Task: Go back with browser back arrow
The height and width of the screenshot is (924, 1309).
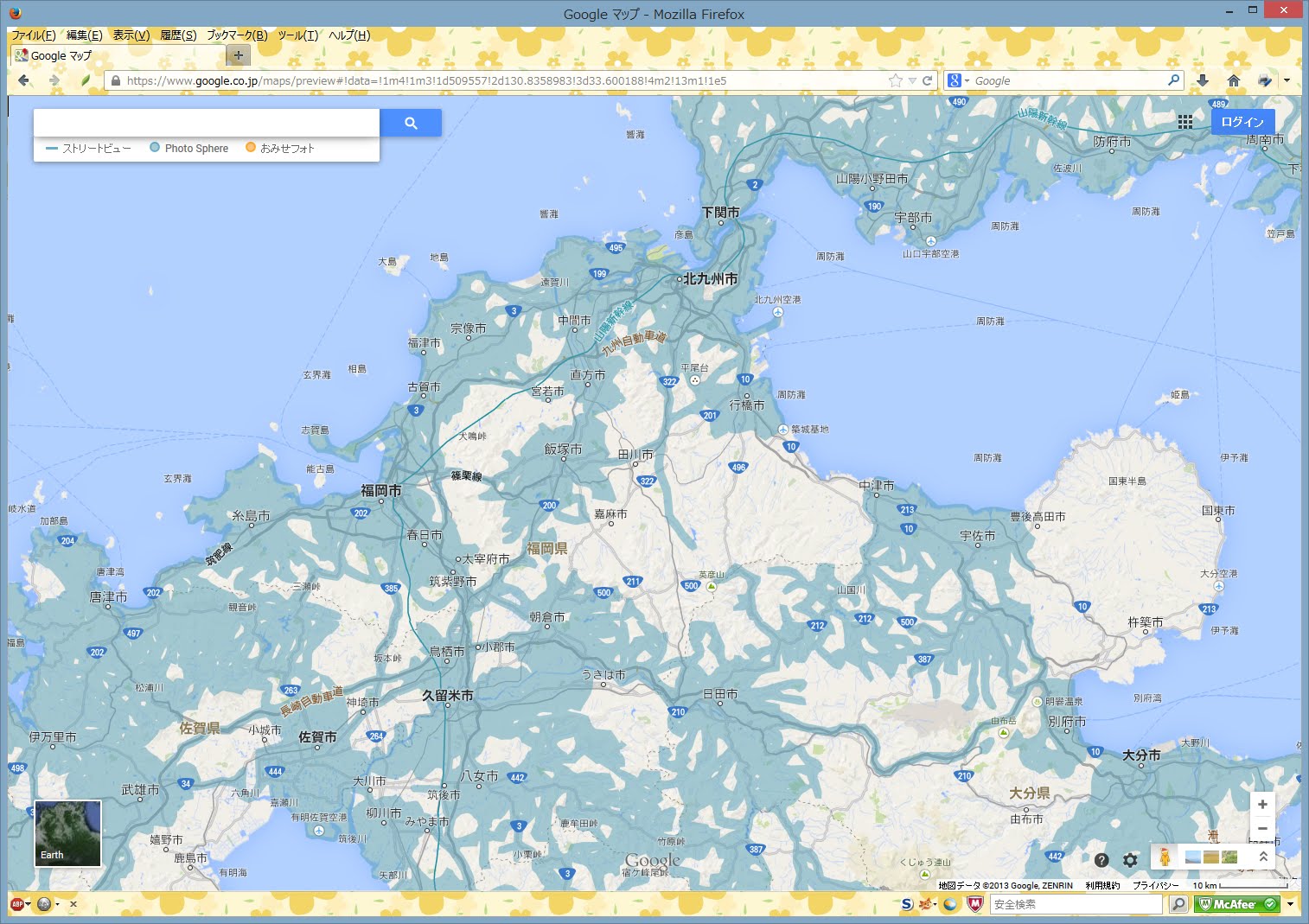Action: [x=23, y=80]
